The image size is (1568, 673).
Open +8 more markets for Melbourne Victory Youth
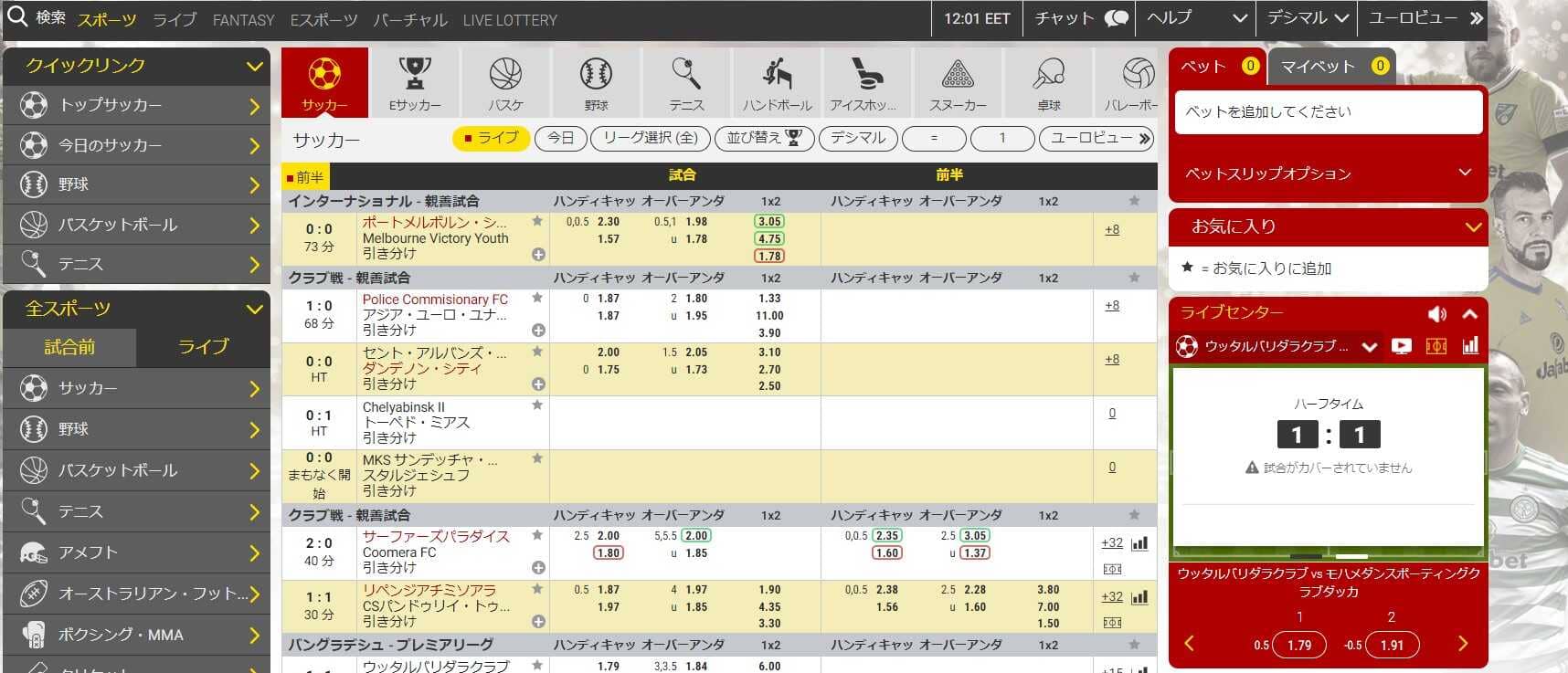click(x=1112, y=230)
